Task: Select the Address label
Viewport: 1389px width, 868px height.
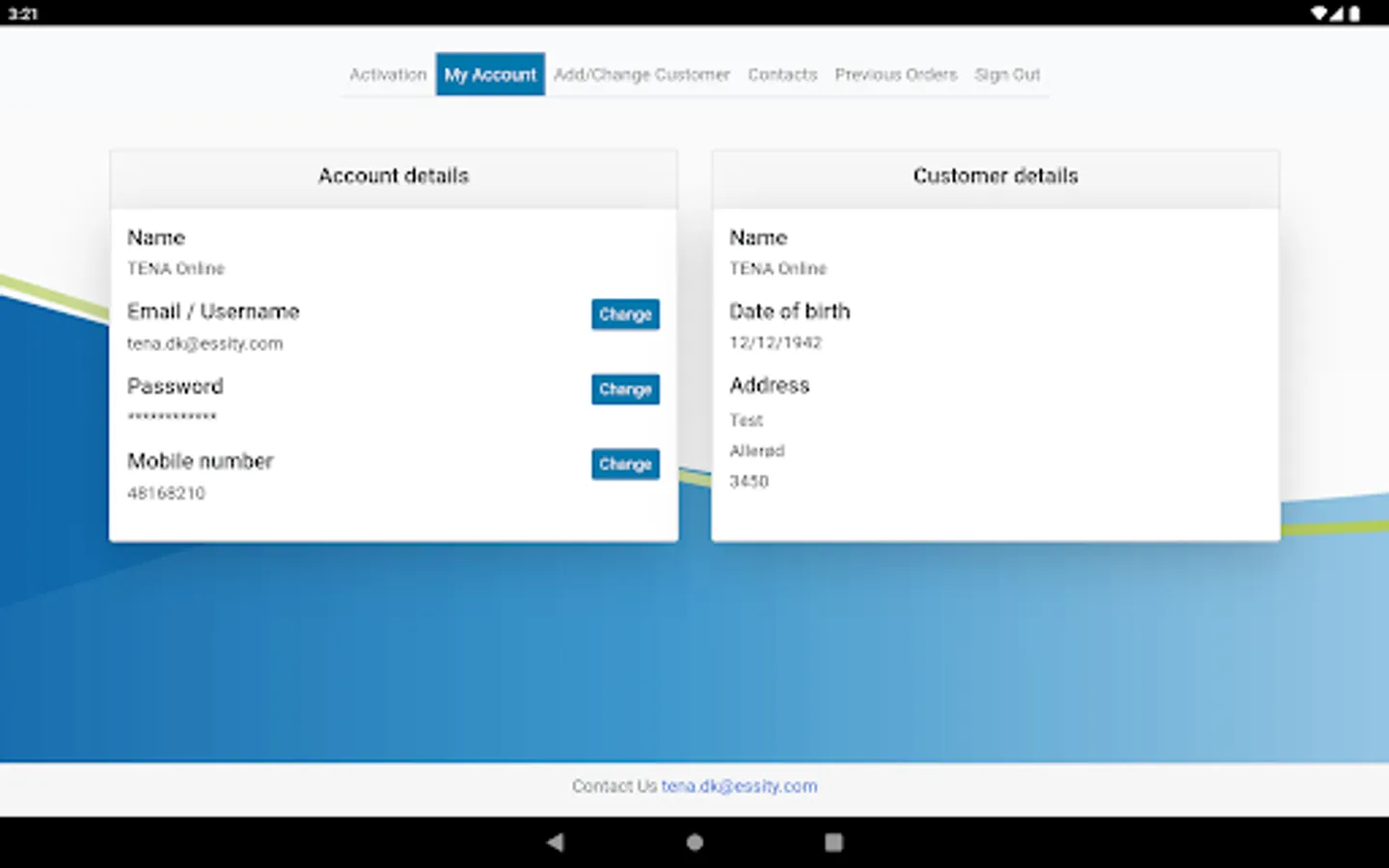Action: [x=770, y=386]
